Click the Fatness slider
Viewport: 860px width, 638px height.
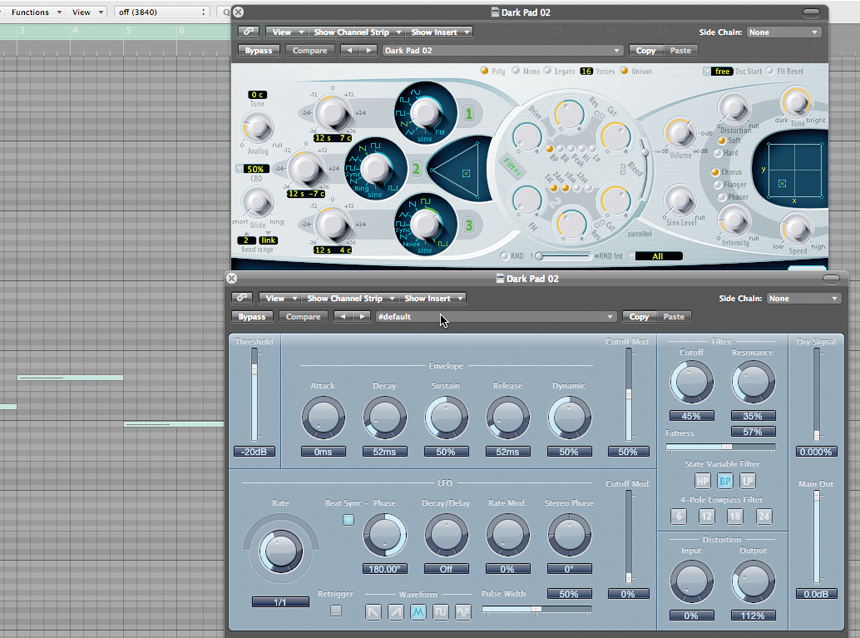click(x=721, y=447)
